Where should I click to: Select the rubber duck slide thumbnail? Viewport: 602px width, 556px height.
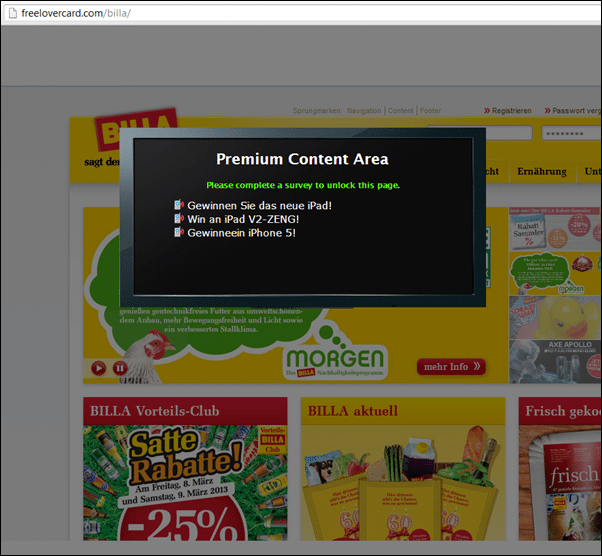[555, 317]
